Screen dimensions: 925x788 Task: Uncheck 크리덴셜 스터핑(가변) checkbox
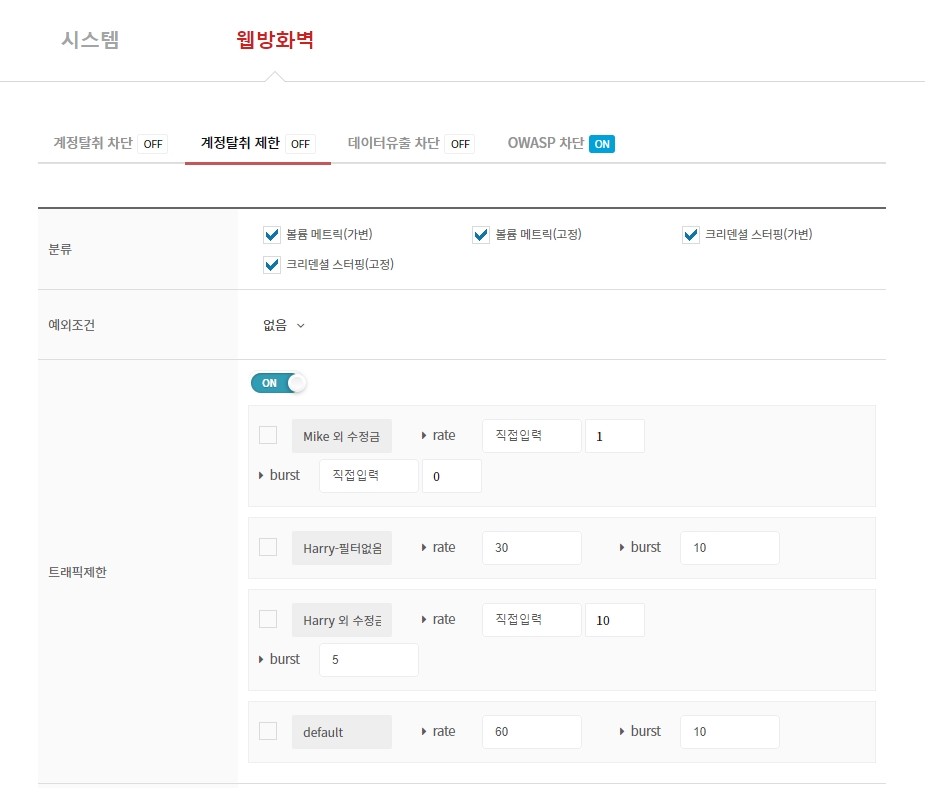coord(691,235)
